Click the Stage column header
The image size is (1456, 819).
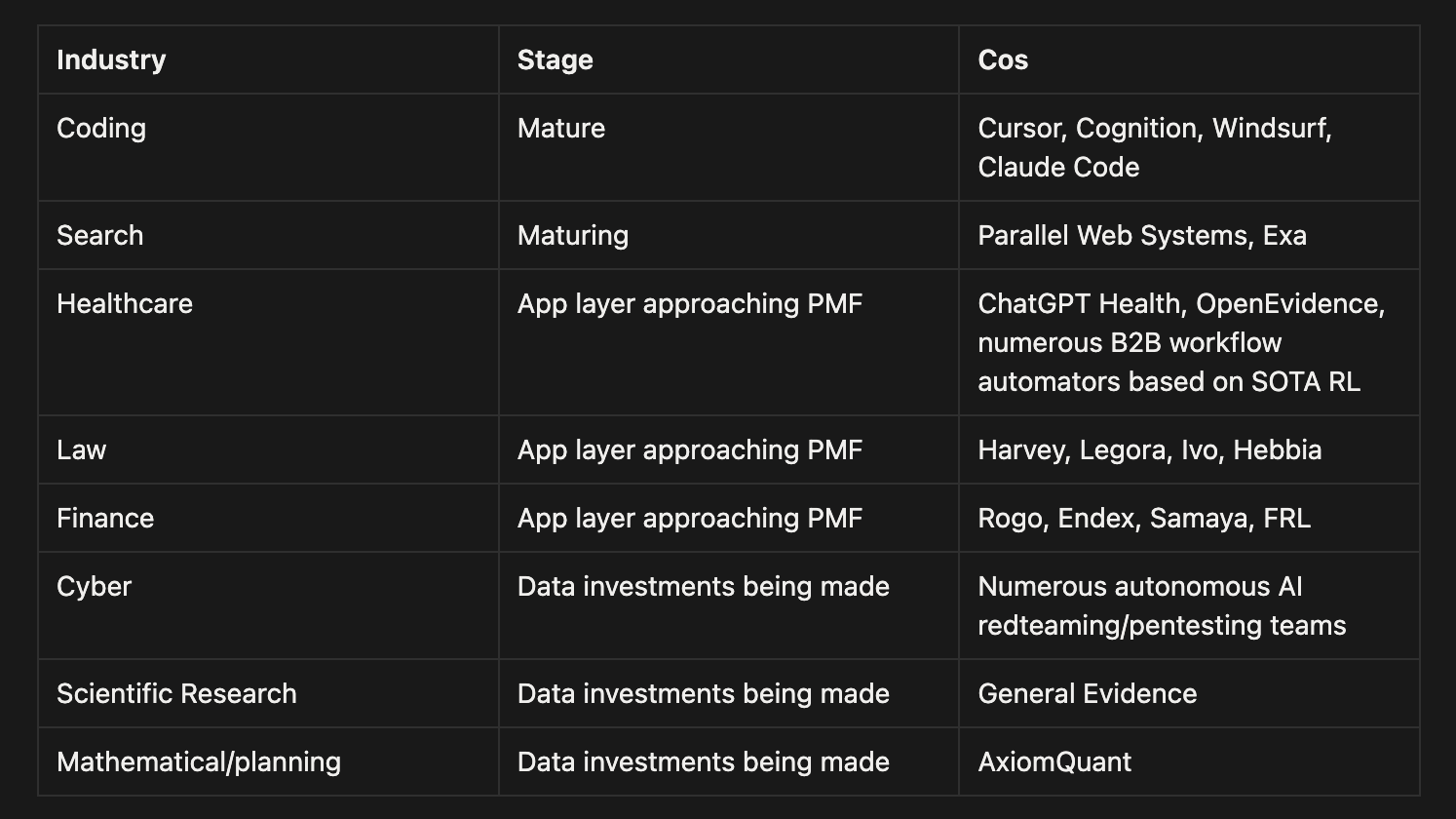click(729, 59)
